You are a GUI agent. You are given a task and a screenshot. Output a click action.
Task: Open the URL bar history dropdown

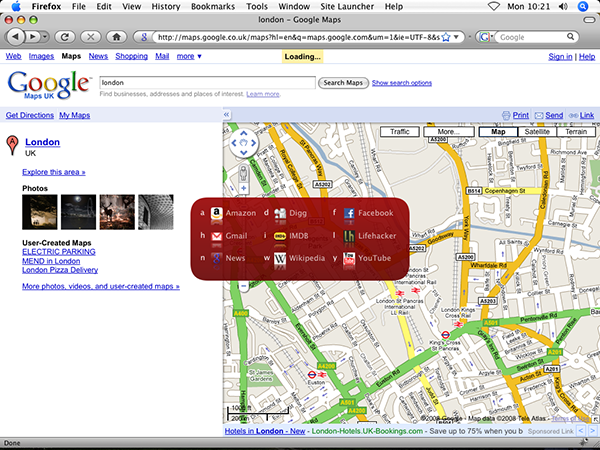click(456, 37)
